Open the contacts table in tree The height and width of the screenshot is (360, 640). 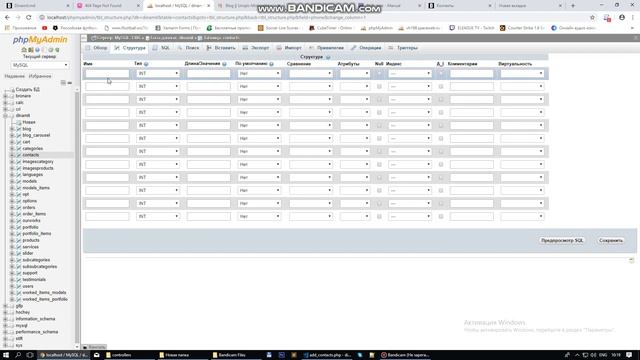31,155
